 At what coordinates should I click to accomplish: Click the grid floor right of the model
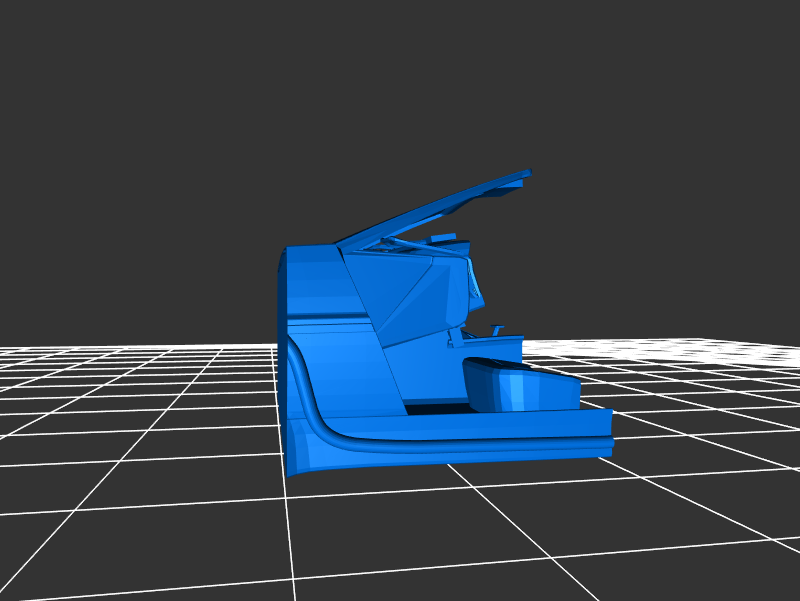(x=700, y=420)
